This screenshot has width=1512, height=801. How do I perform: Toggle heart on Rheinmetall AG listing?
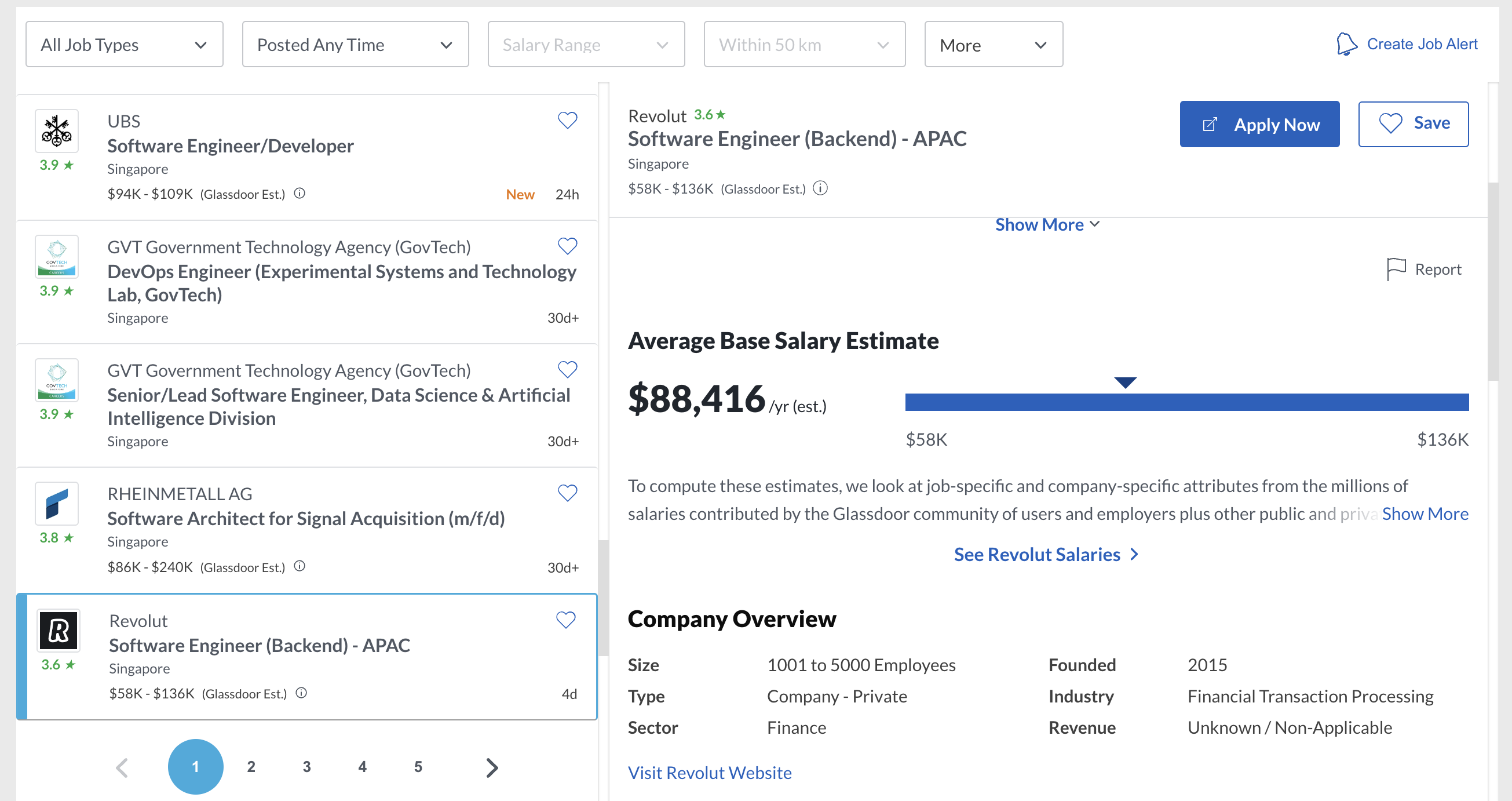567,493
